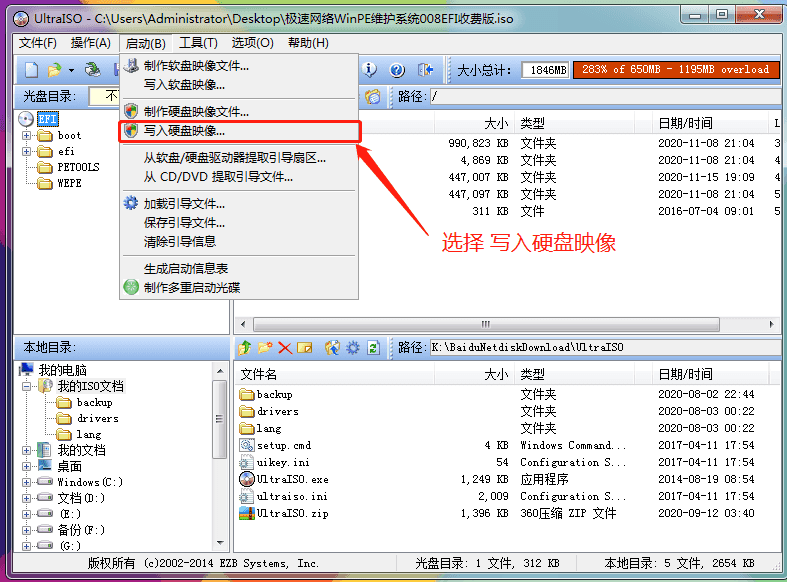Open the 工具(T) menu
The image size is (787, 582).
[198, 43]
